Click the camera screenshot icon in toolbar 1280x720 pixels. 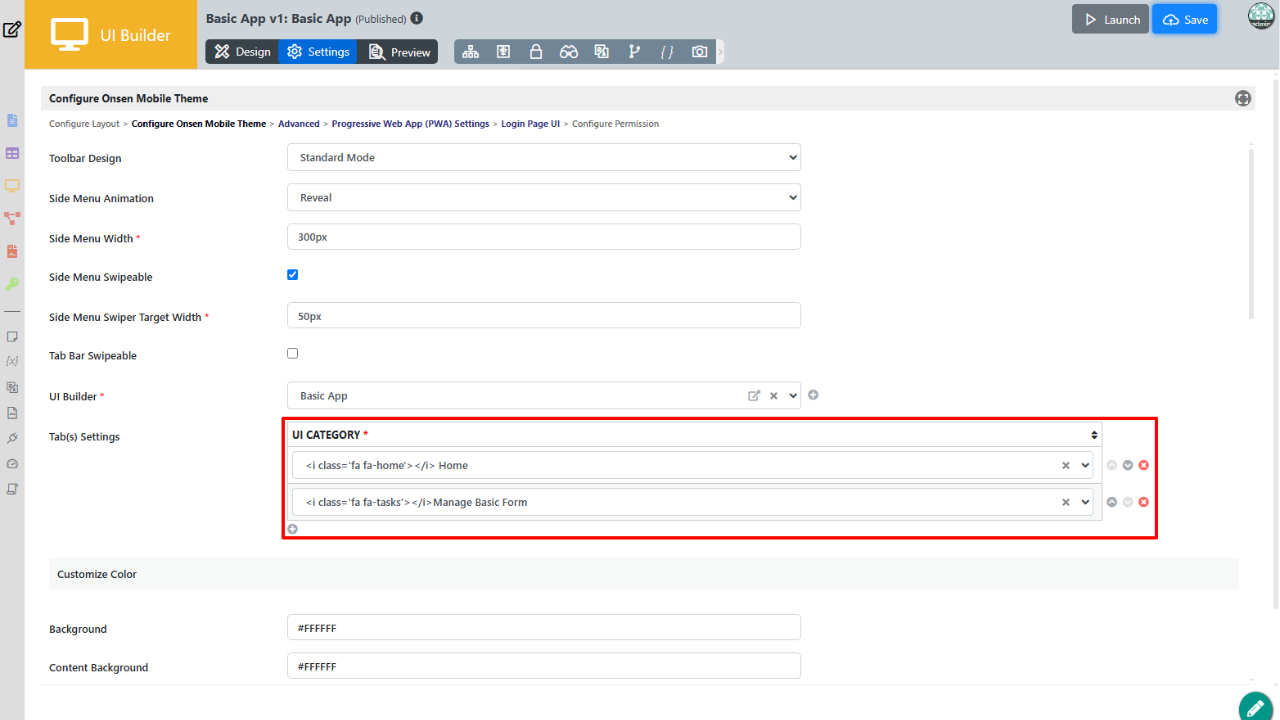coord(699,52)
